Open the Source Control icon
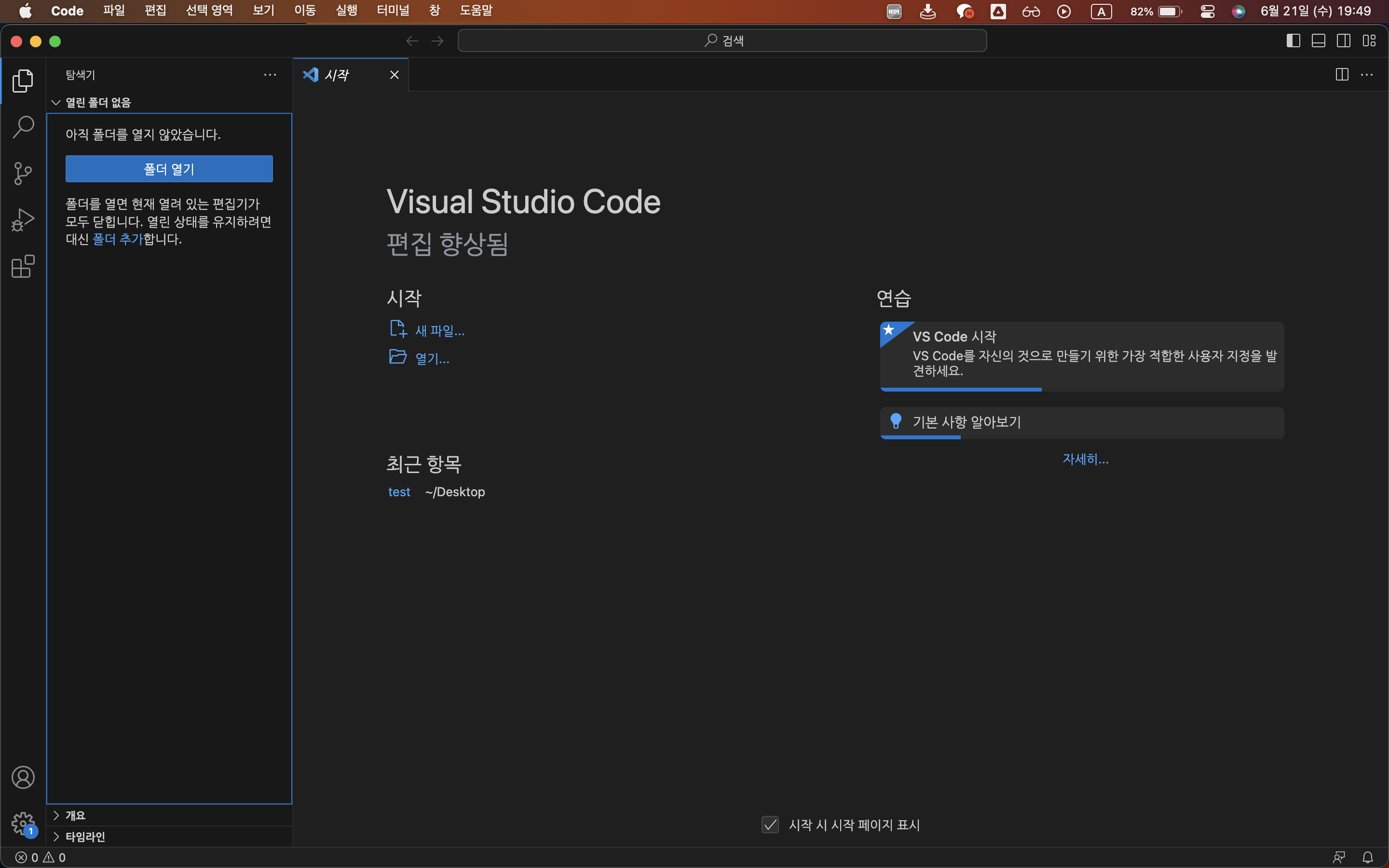 coord(22,174)
